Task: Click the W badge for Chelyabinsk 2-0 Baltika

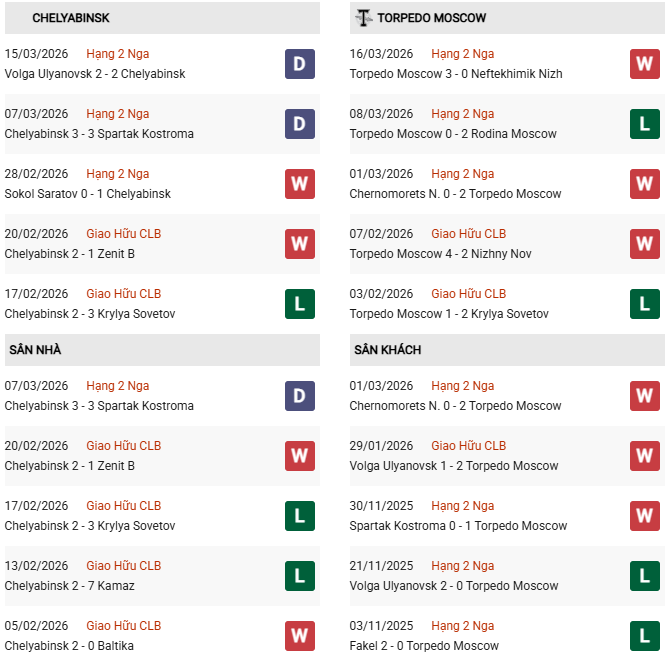Action: click(x=299, y=636)
